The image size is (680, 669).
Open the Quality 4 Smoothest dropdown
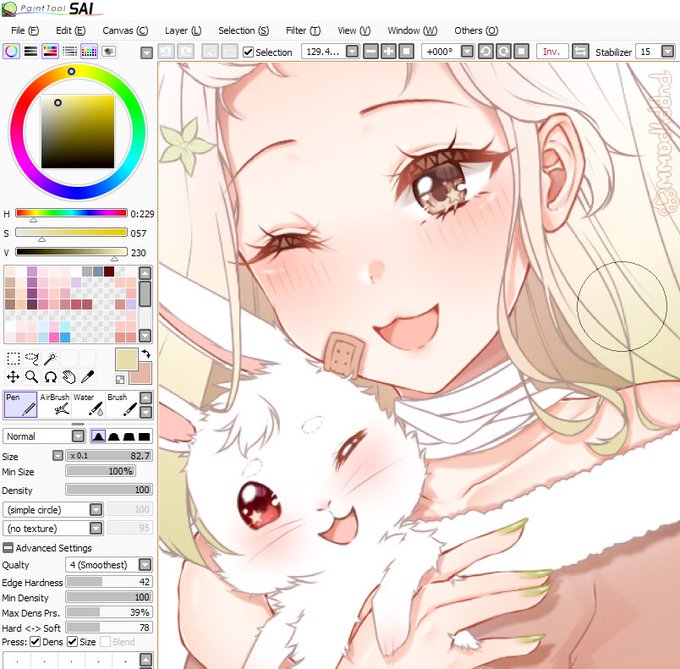[x=145, y=565]
